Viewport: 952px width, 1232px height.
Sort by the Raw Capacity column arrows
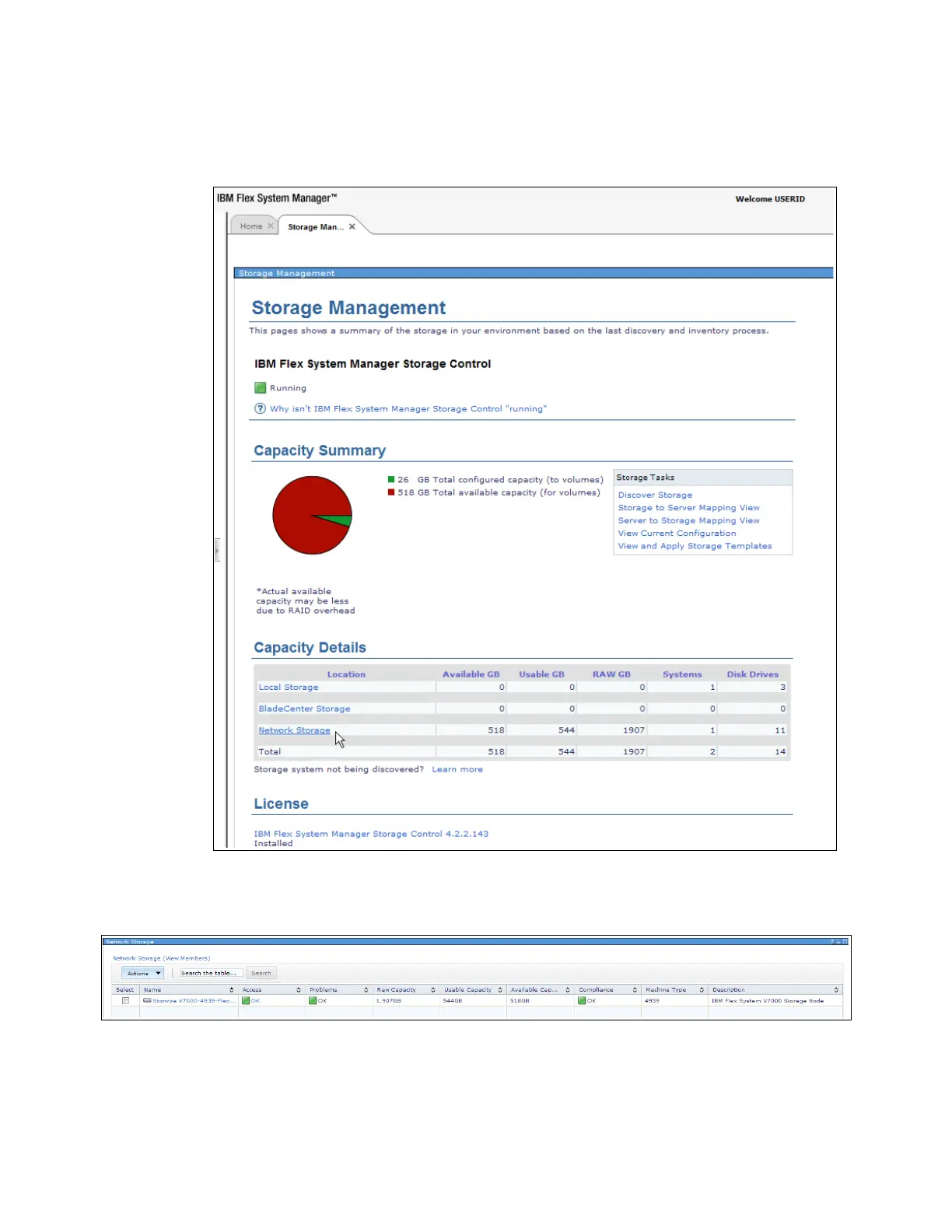click(x=433, y=990)
